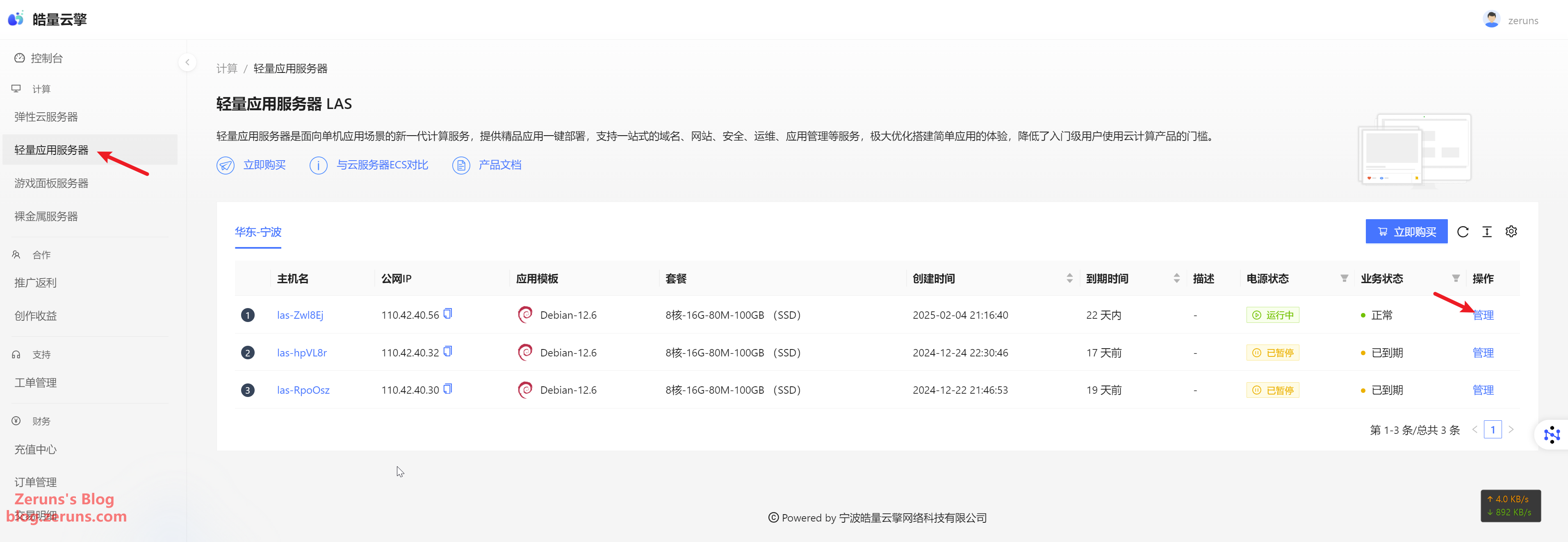Select the 华东-宁波 region tab

(258, 232)
